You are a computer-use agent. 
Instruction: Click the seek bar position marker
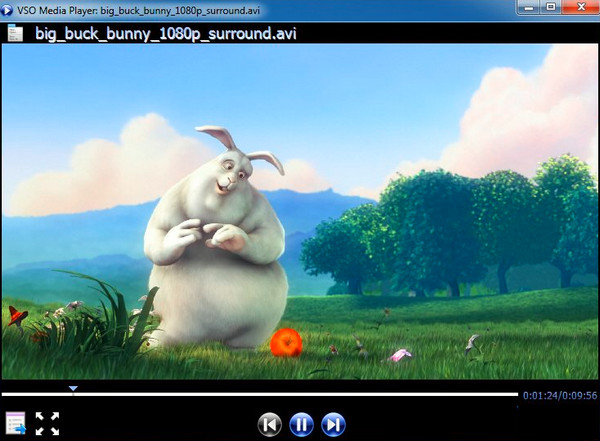click(x=73, y=389)
